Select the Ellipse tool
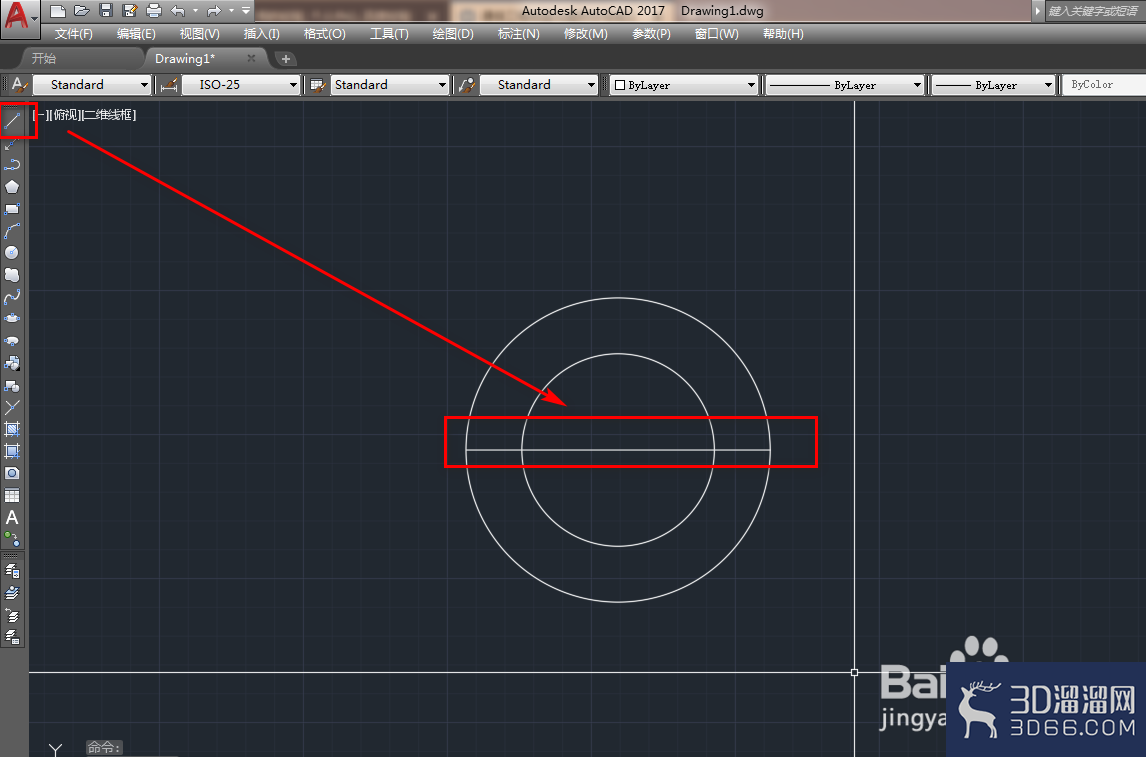This screenshot has height=757, width=1146. pos(12,319)
